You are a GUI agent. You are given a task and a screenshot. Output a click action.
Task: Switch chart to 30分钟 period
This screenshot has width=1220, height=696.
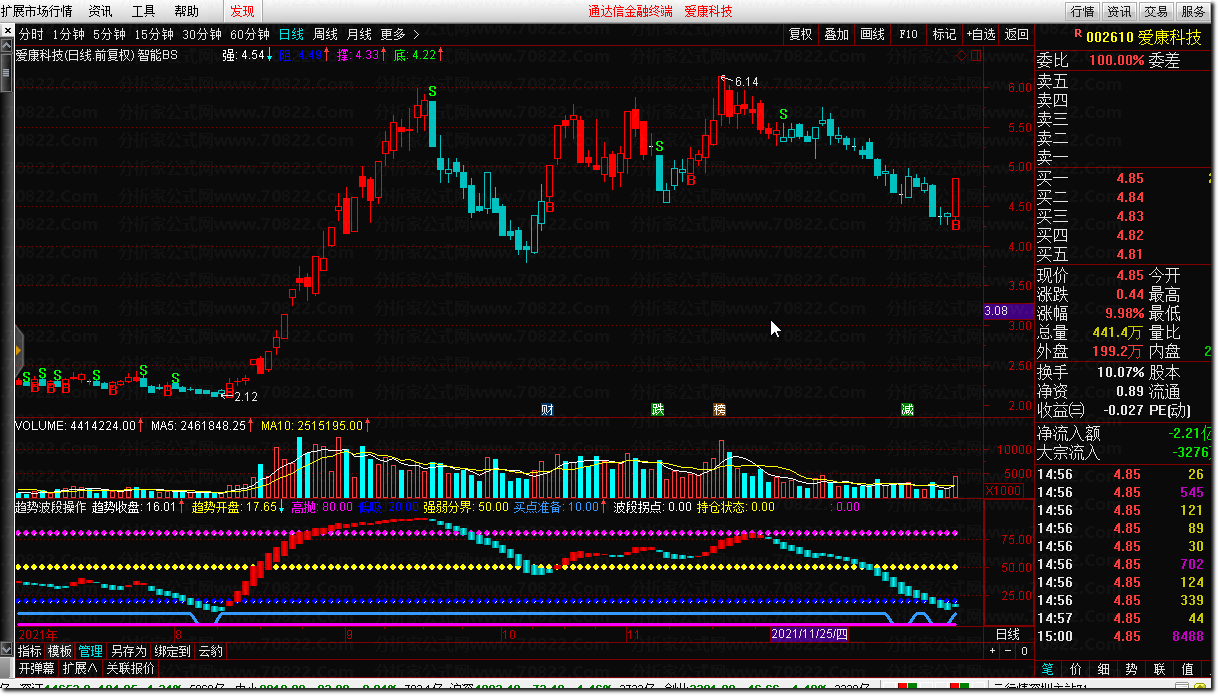point(202,34)
